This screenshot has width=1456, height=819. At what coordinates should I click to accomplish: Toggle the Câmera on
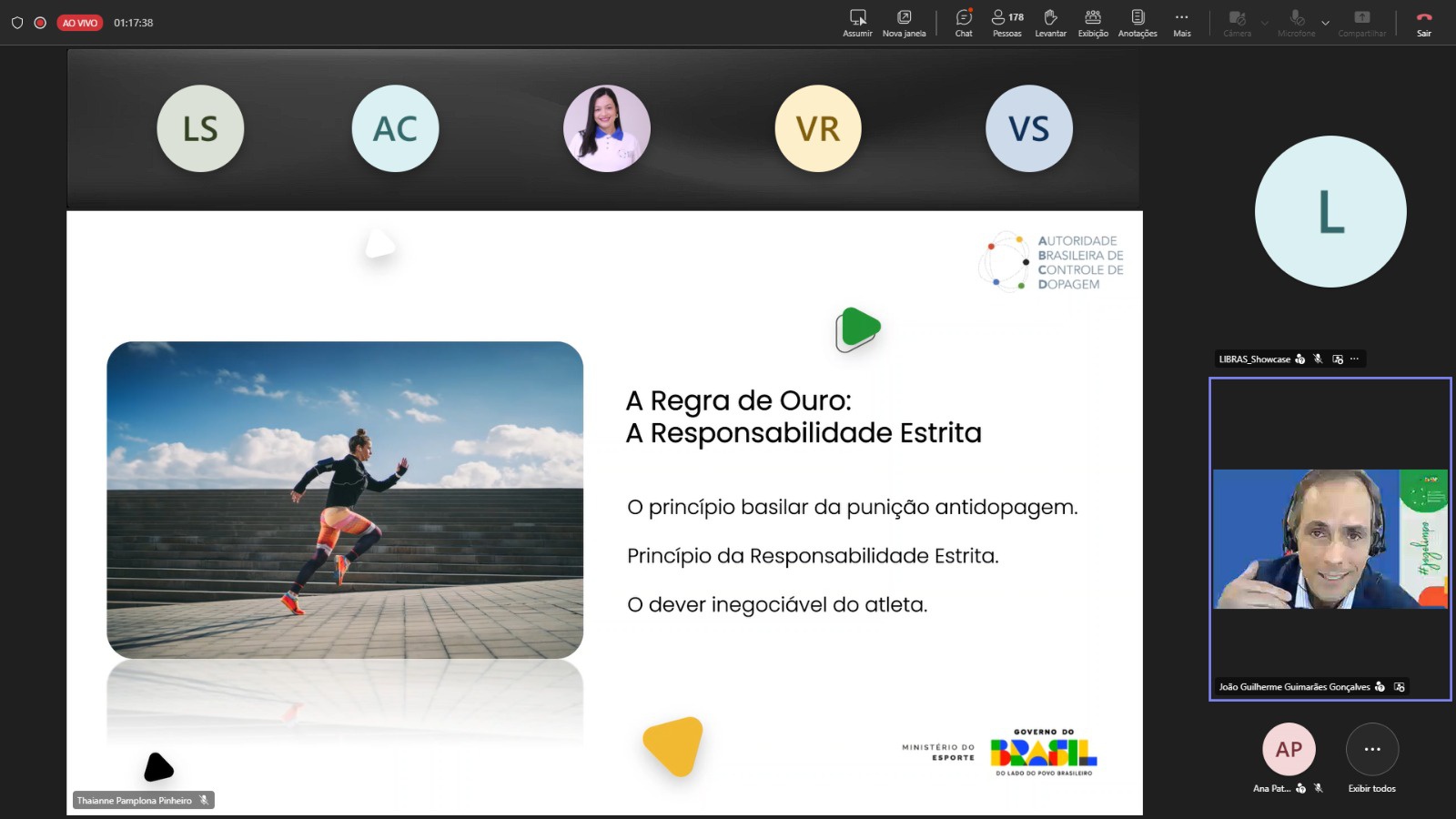click(x=1236, y=16)
